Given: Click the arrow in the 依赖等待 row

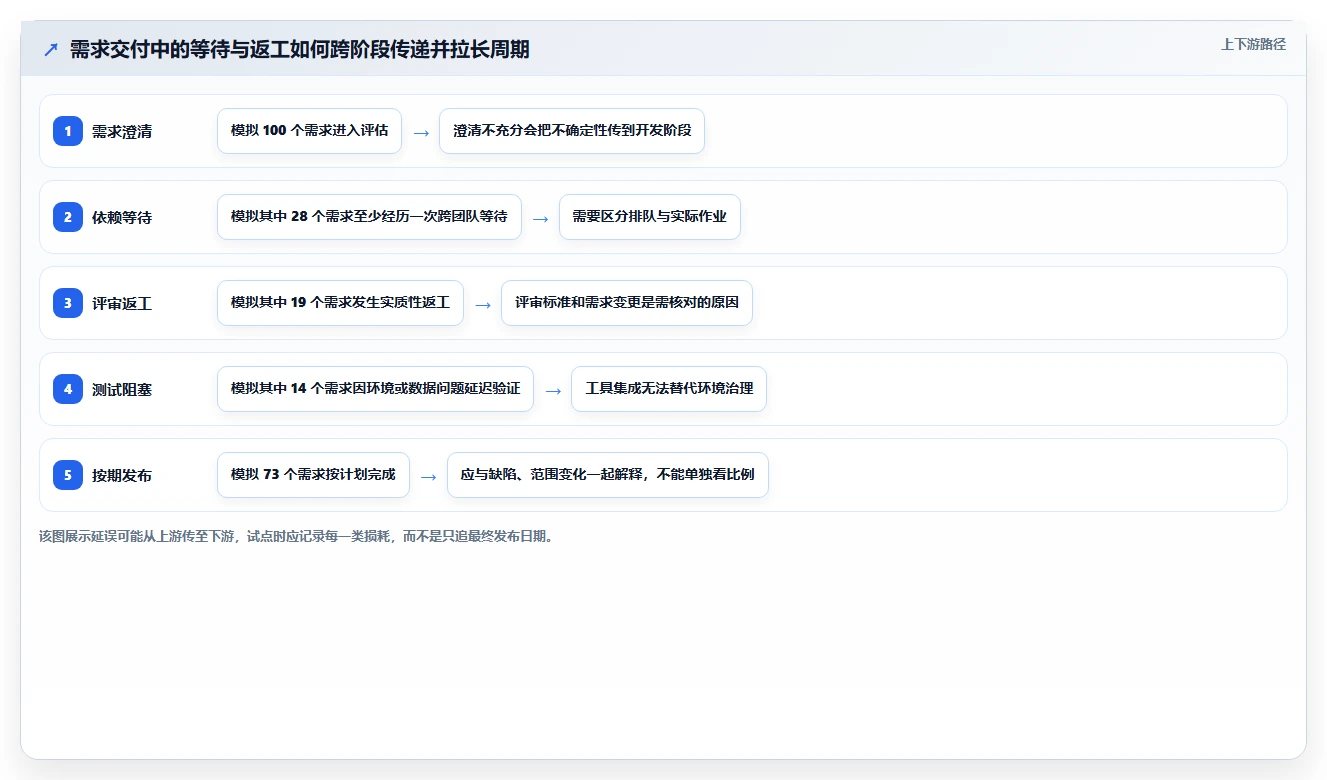Looking at the screenshot, I should [540, 218].
